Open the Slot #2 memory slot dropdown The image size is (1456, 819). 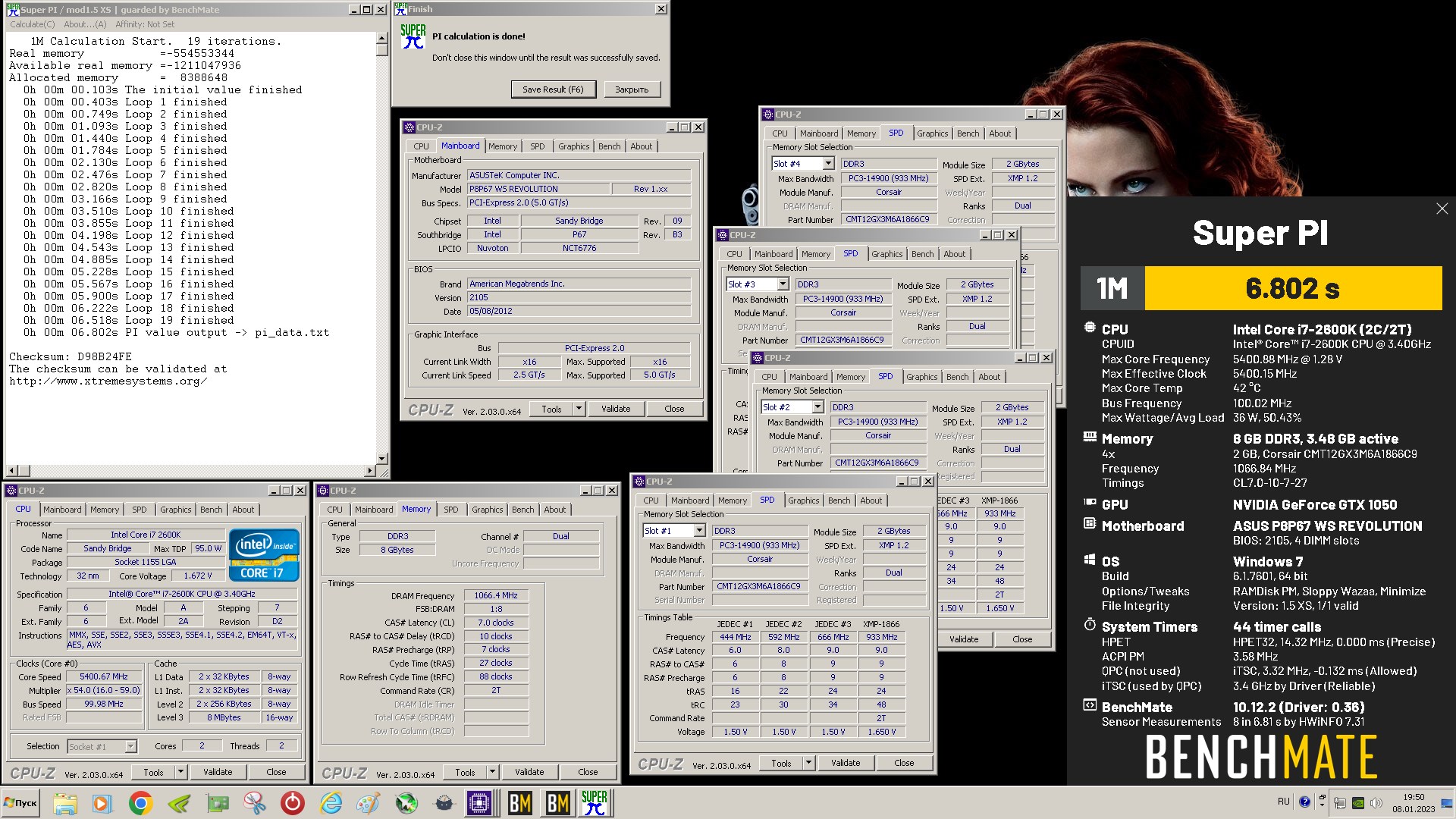[817, 407]
